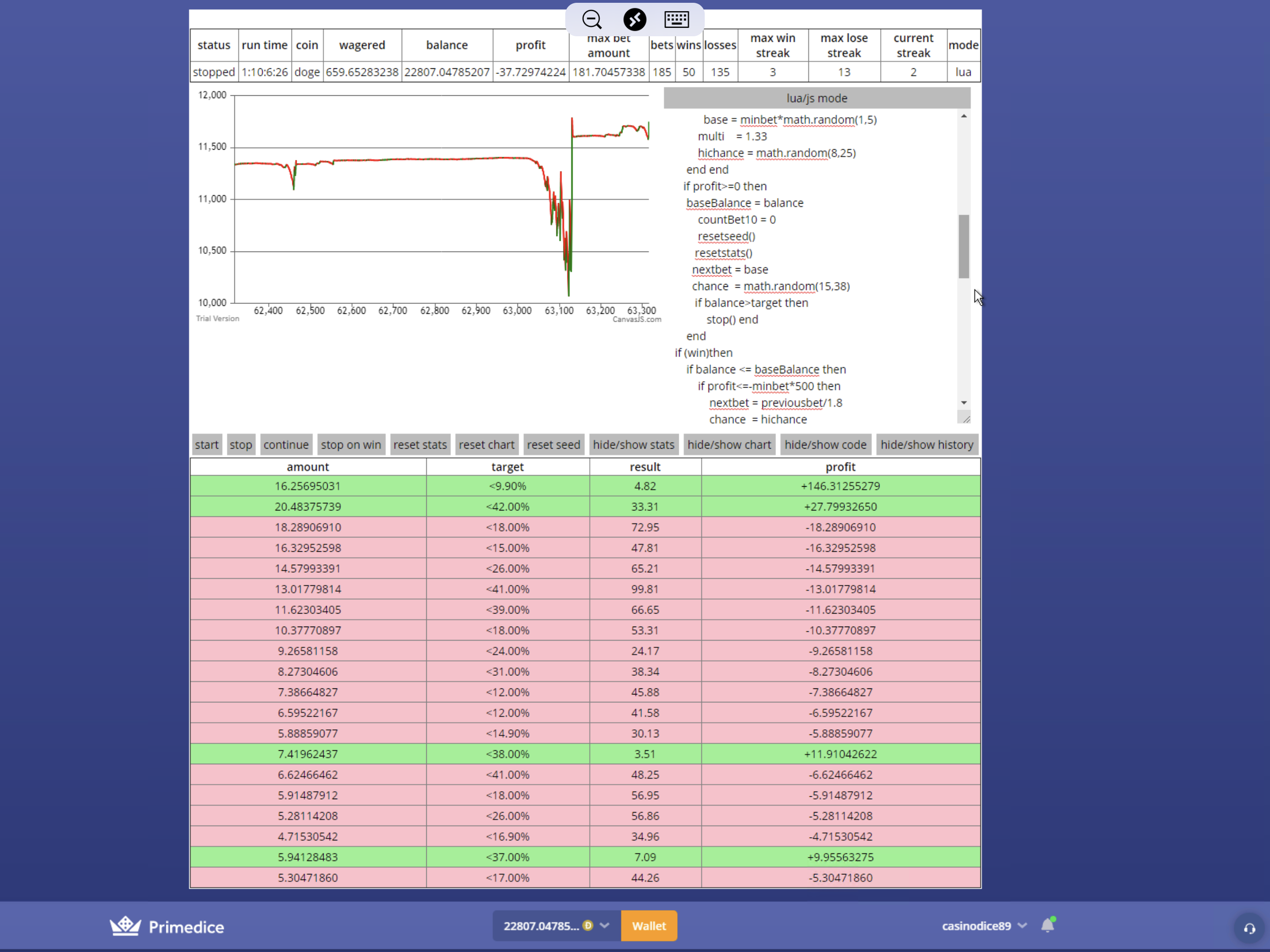
Task: Click the 'resetseed()' code line
Action: 726,236
